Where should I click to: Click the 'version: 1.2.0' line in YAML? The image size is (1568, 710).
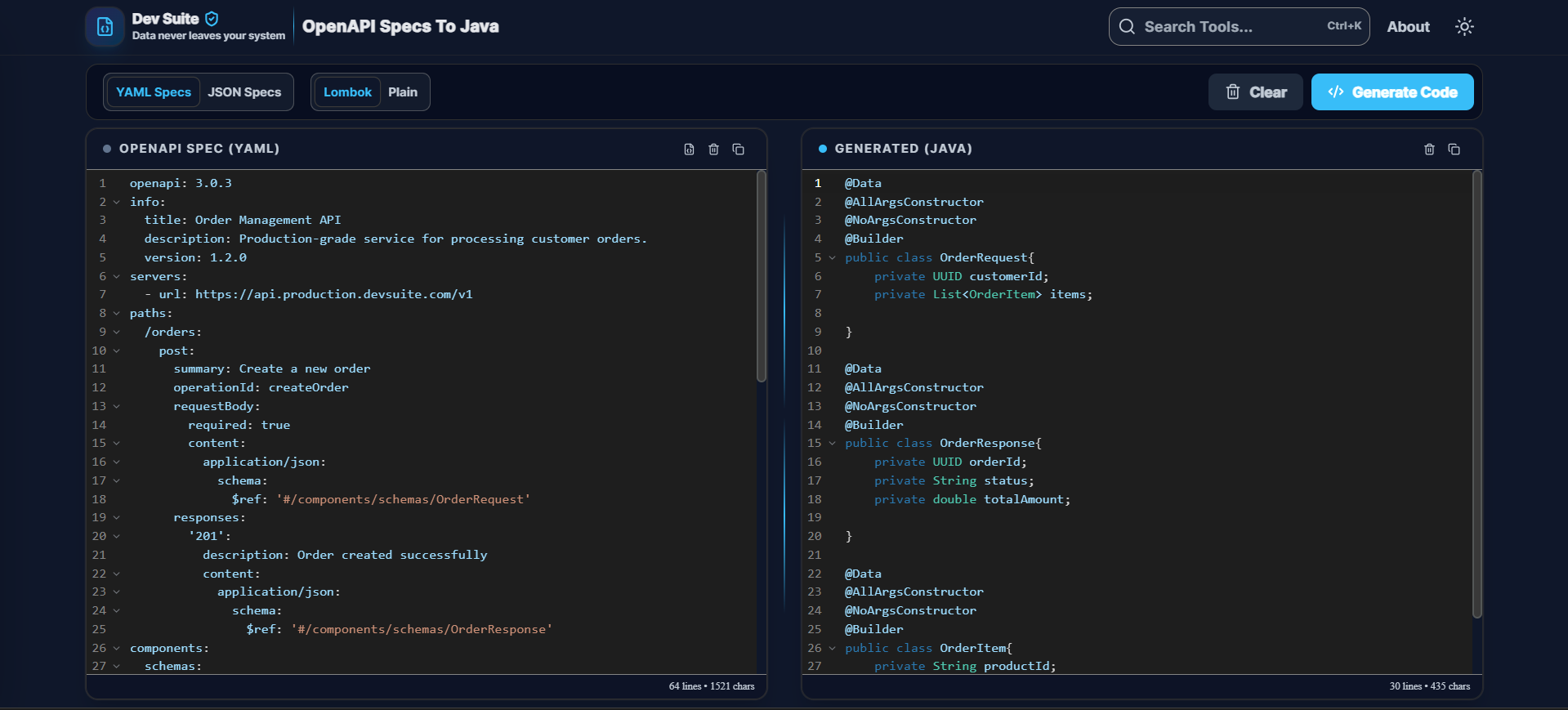coord(195,258)
